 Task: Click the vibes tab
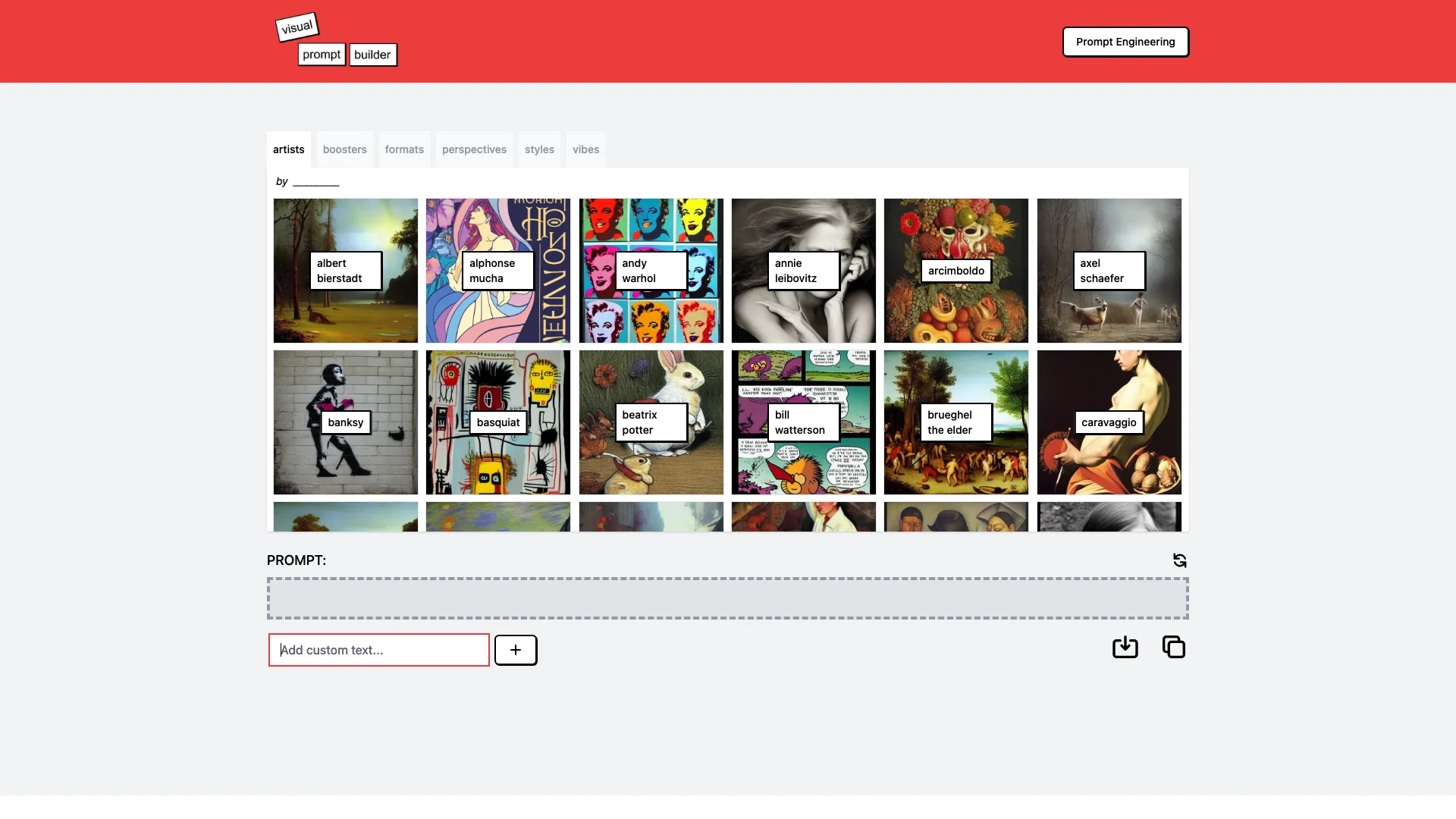coord(585,148)
